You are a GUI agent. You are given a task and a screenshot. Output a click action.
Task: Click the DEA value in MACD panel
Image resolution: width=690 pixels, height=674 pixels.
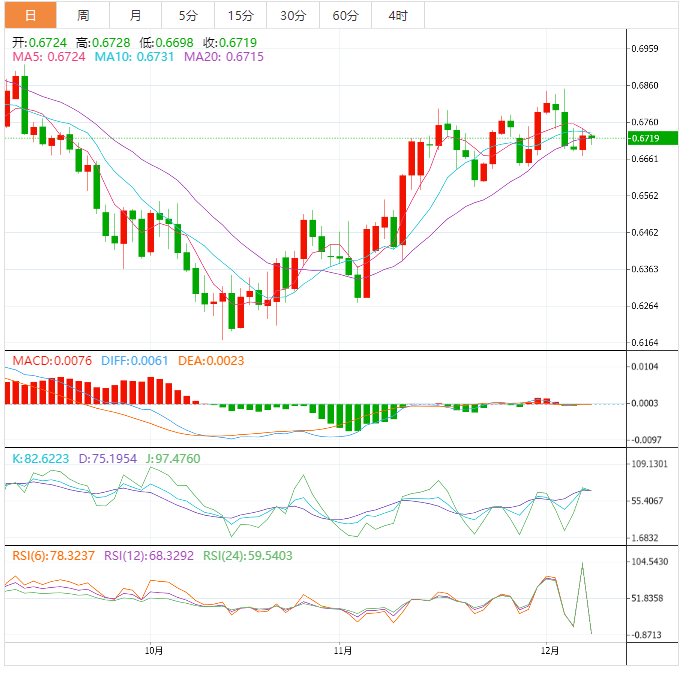click(x=211, y=360)
